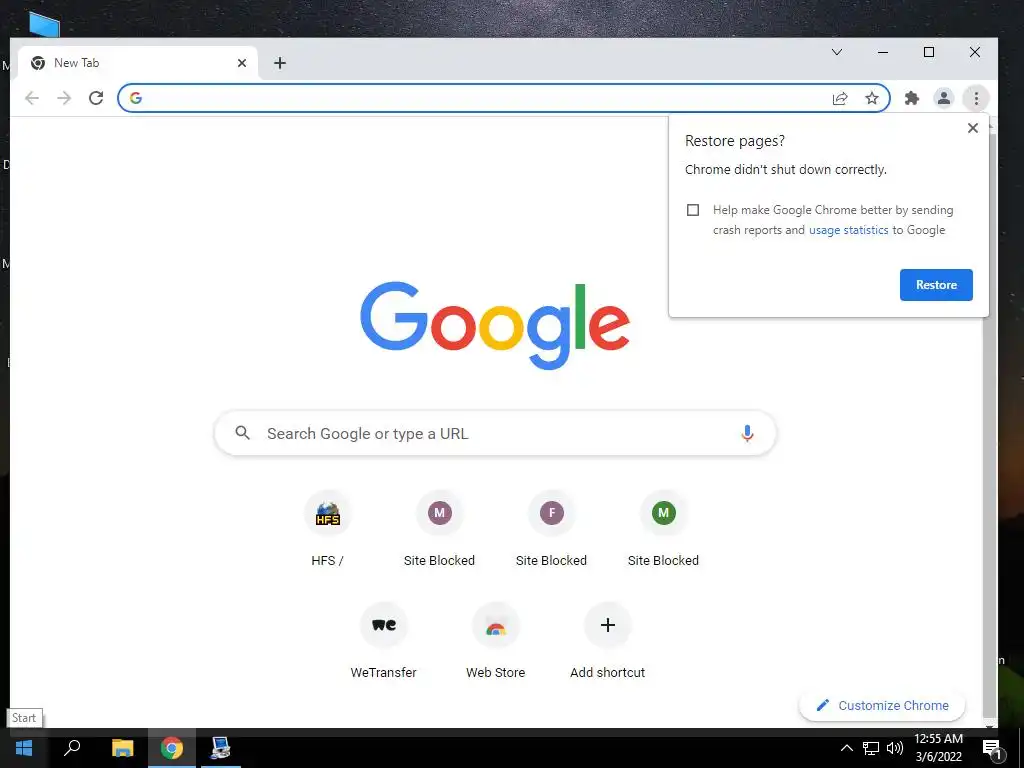This screenshot has width=1024, height=768.
Task: Share this page via share icon
Action: [840, 98]
